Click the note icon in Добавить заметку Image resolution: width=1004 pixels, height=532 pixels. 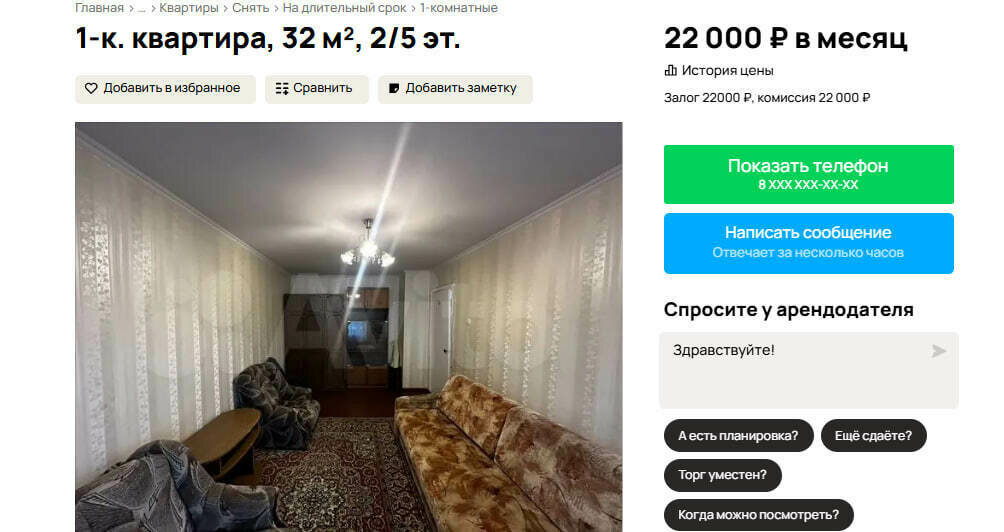(394, 88)
